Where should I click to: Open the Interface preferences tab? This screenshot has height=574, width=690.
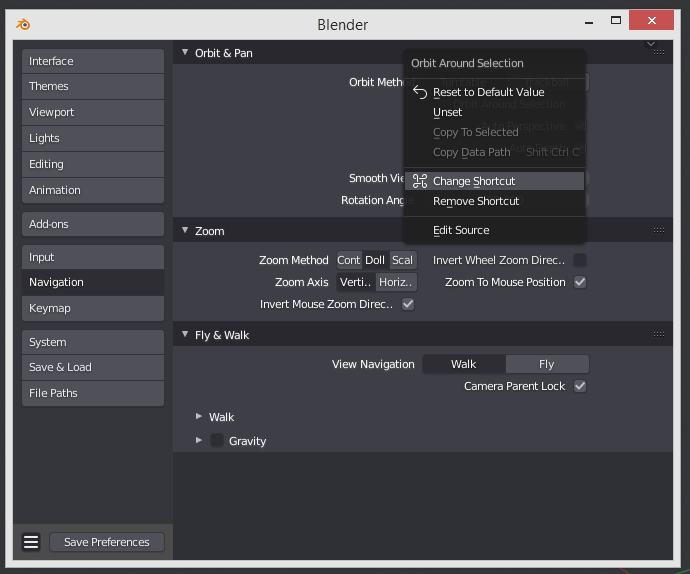(x=93, y=61)
